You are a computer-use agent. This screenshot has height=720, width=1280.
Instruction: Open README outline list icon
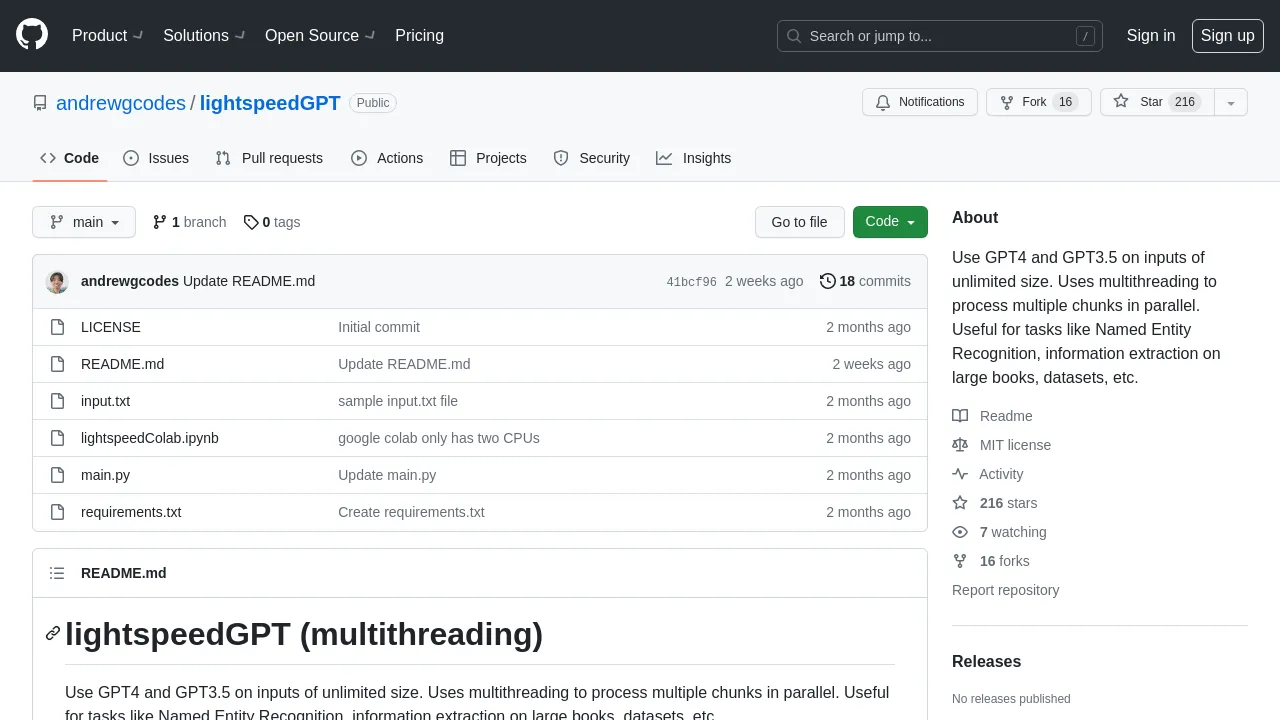coord(57,573)
